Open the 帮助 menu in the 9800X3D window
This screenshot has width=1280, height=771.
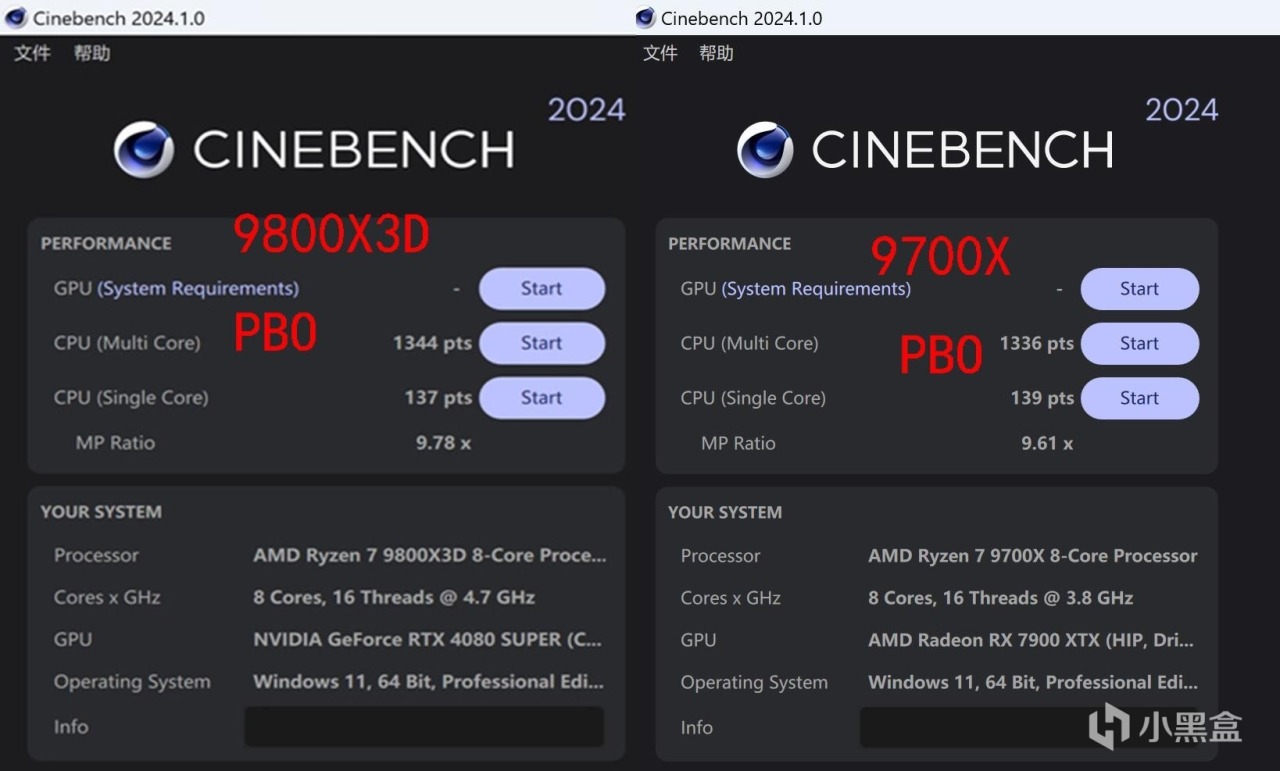92,53
